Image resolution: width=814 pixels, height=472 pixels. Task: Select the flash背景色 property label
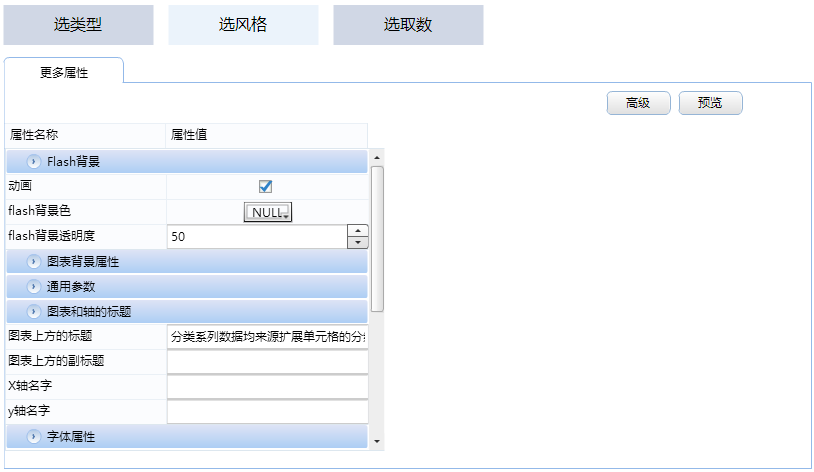(x=39, y=210)
